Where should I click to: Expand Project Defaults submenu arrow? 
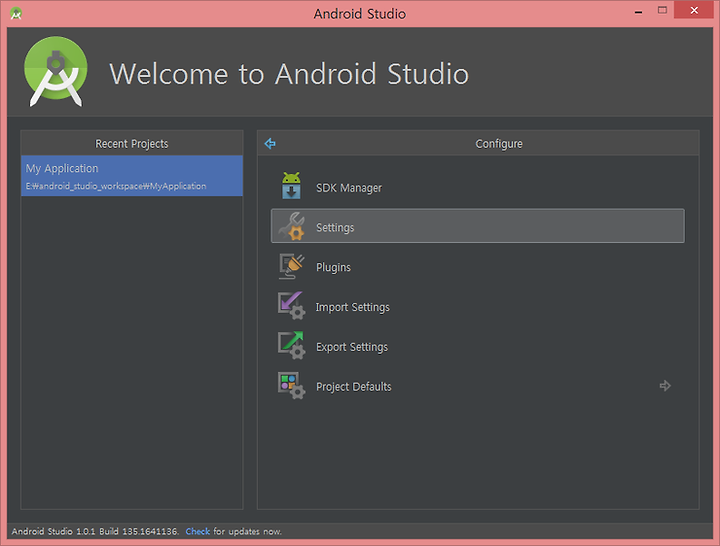665,386
